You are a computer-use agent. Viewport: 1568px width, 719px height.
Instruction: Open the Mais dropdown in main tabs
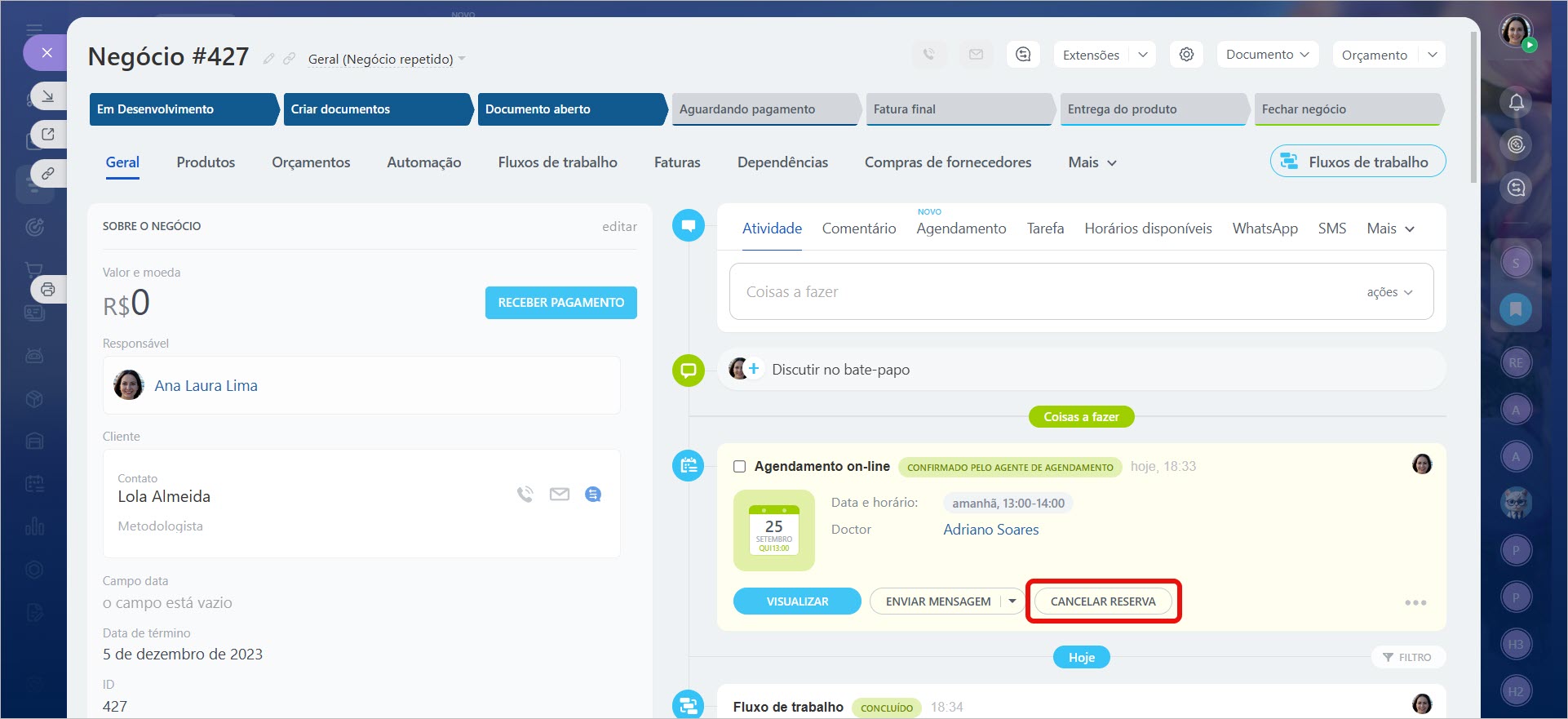1092,162
